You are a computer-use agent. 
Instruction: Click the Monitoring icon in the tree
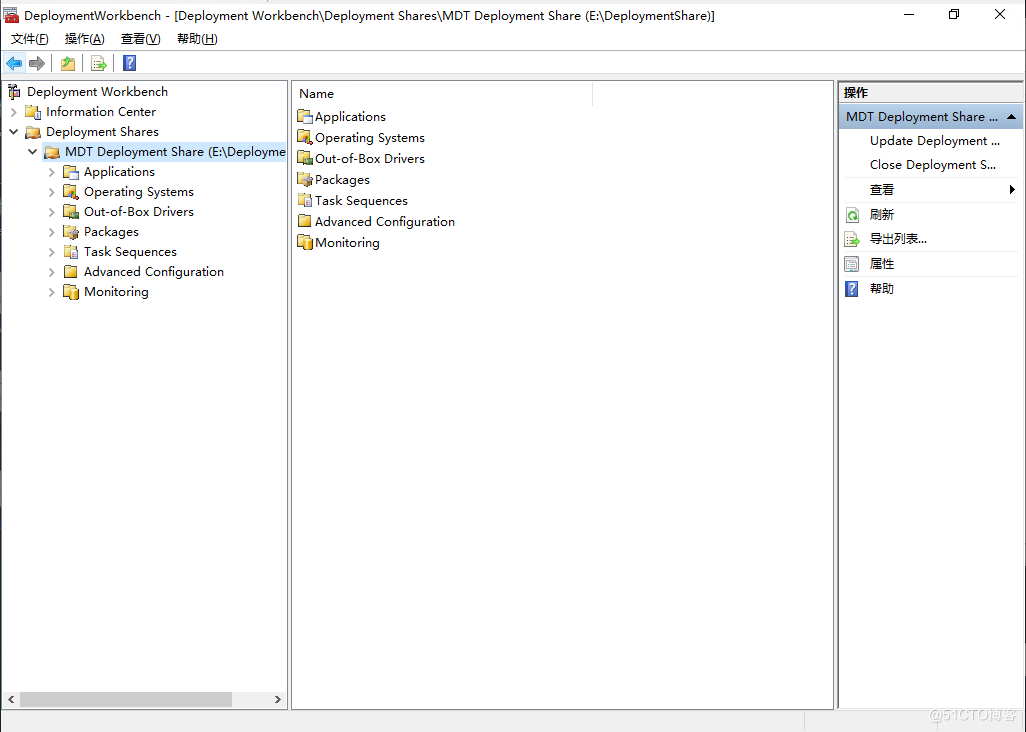pos(71,292)
